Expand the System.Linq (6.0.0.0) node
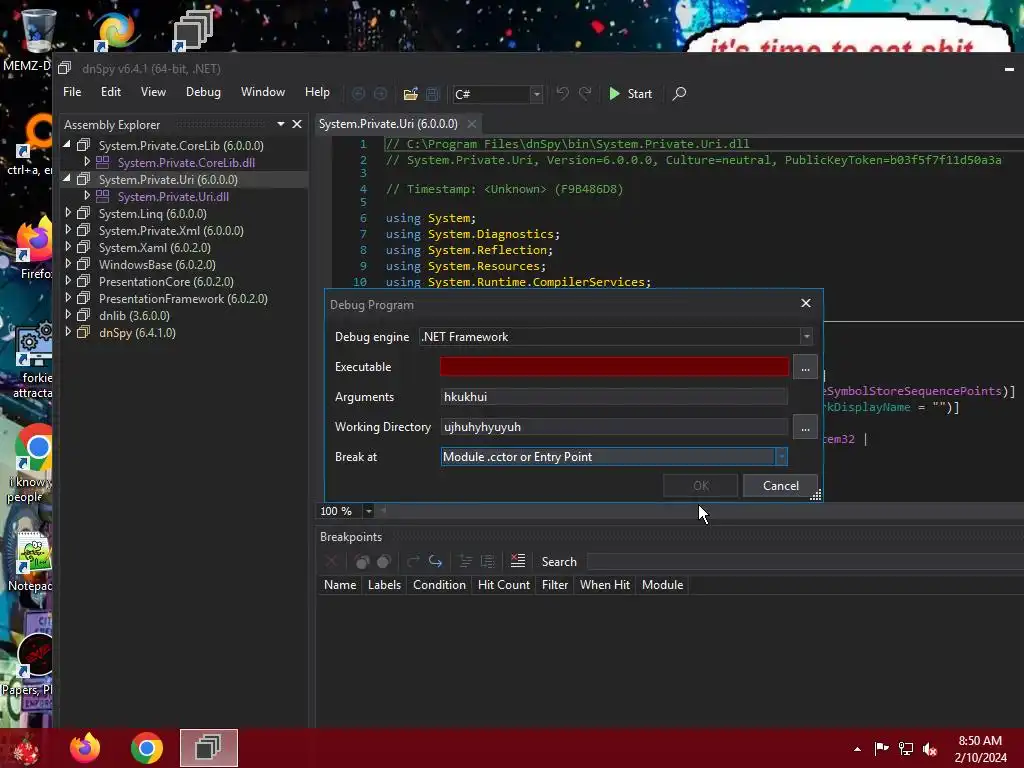 (x=67, y=213)
